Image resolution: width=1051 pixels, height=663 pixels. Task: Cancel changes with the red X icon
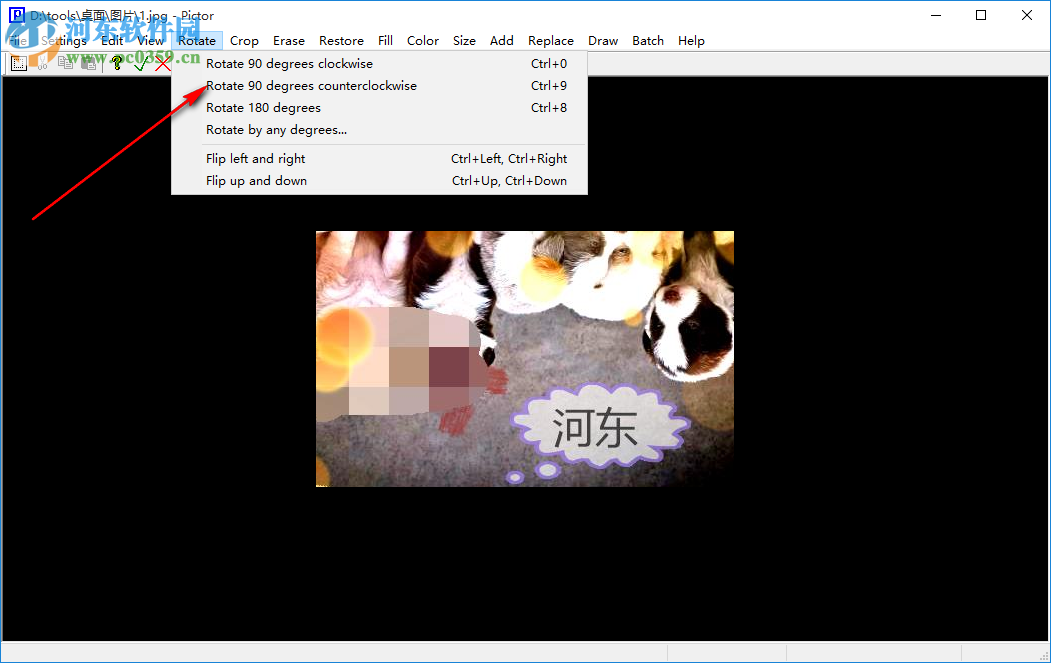pyautogui.click(x=163, y=62)
